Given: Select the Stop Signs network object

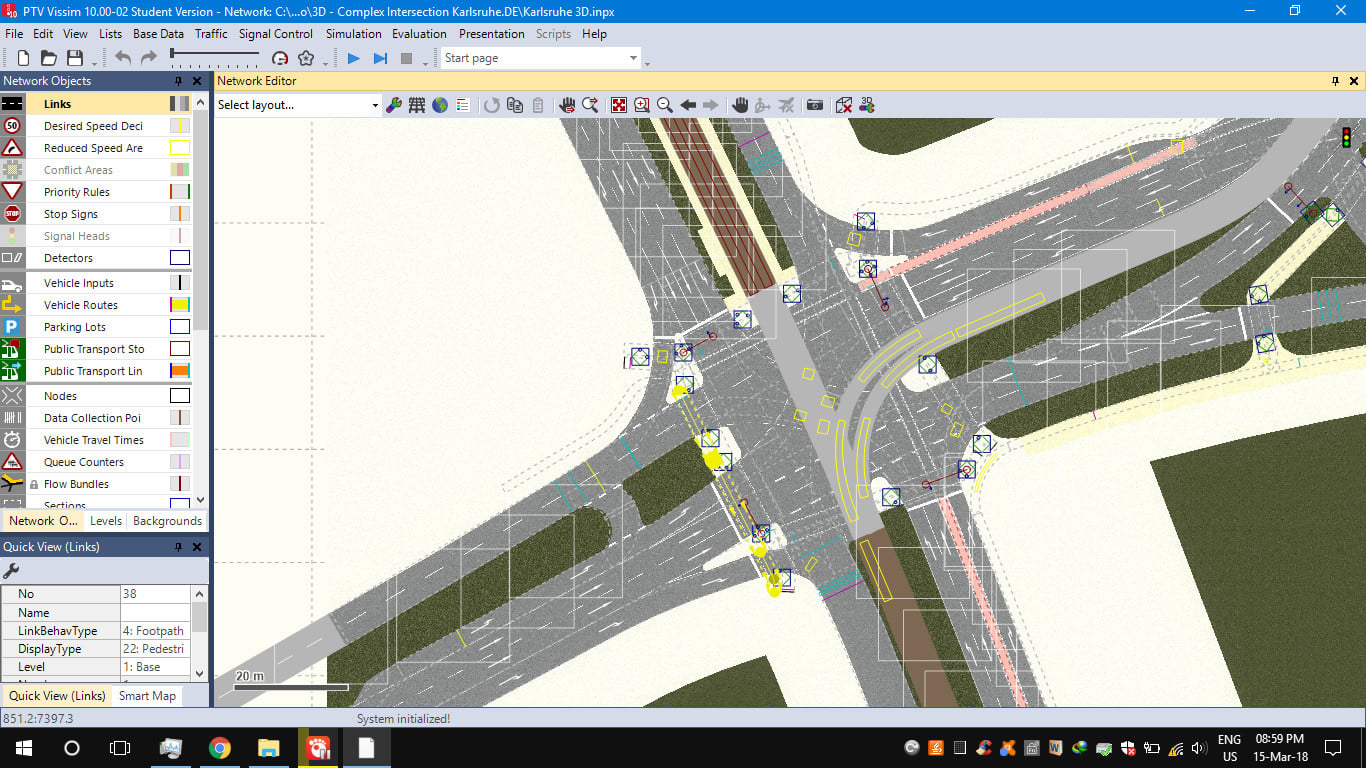Looking at the screenshot, I should [x=70, y=214].
